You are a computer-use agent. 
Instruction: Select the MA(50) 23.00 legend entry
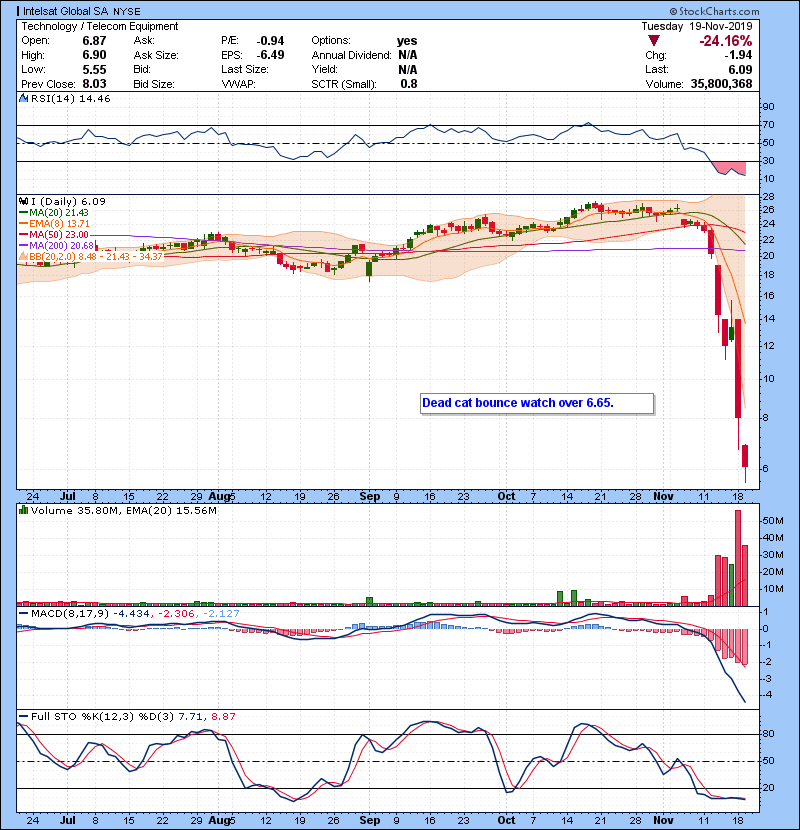pos(54,234)
